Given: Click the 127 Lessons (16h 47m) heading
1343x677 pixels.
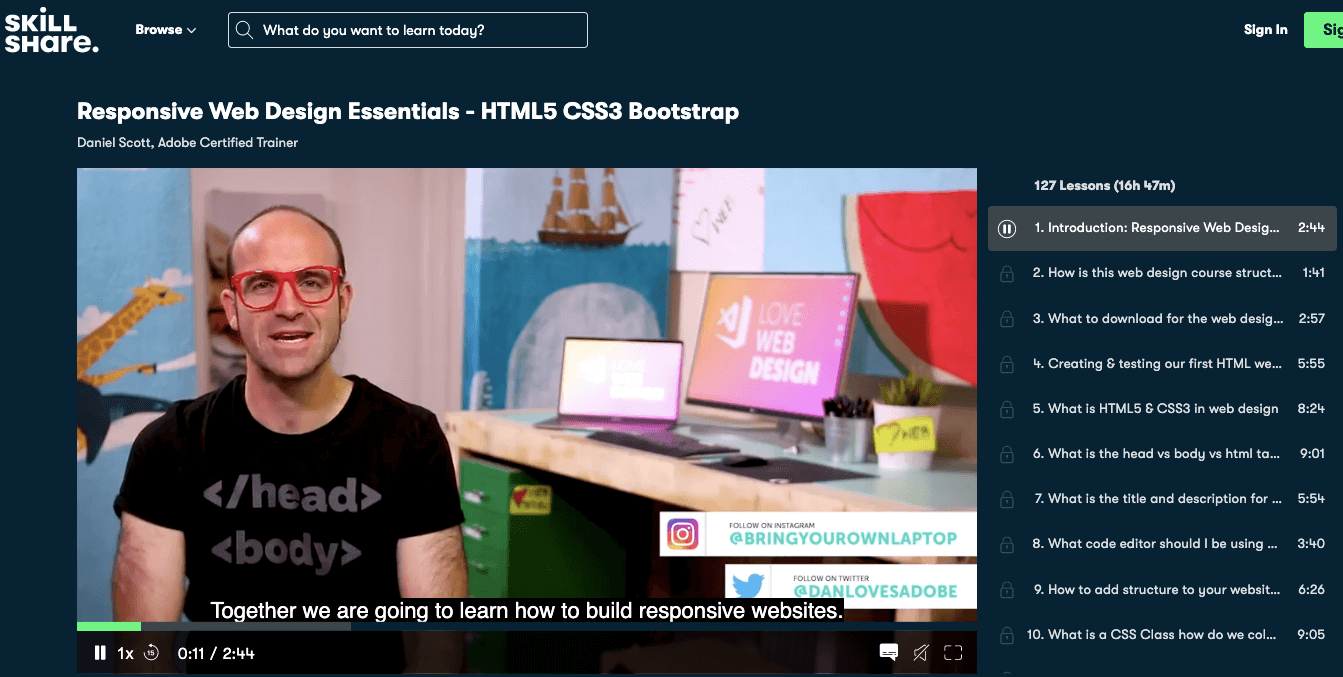Looking at the screenshot, I should click(x=1104, y=186).
